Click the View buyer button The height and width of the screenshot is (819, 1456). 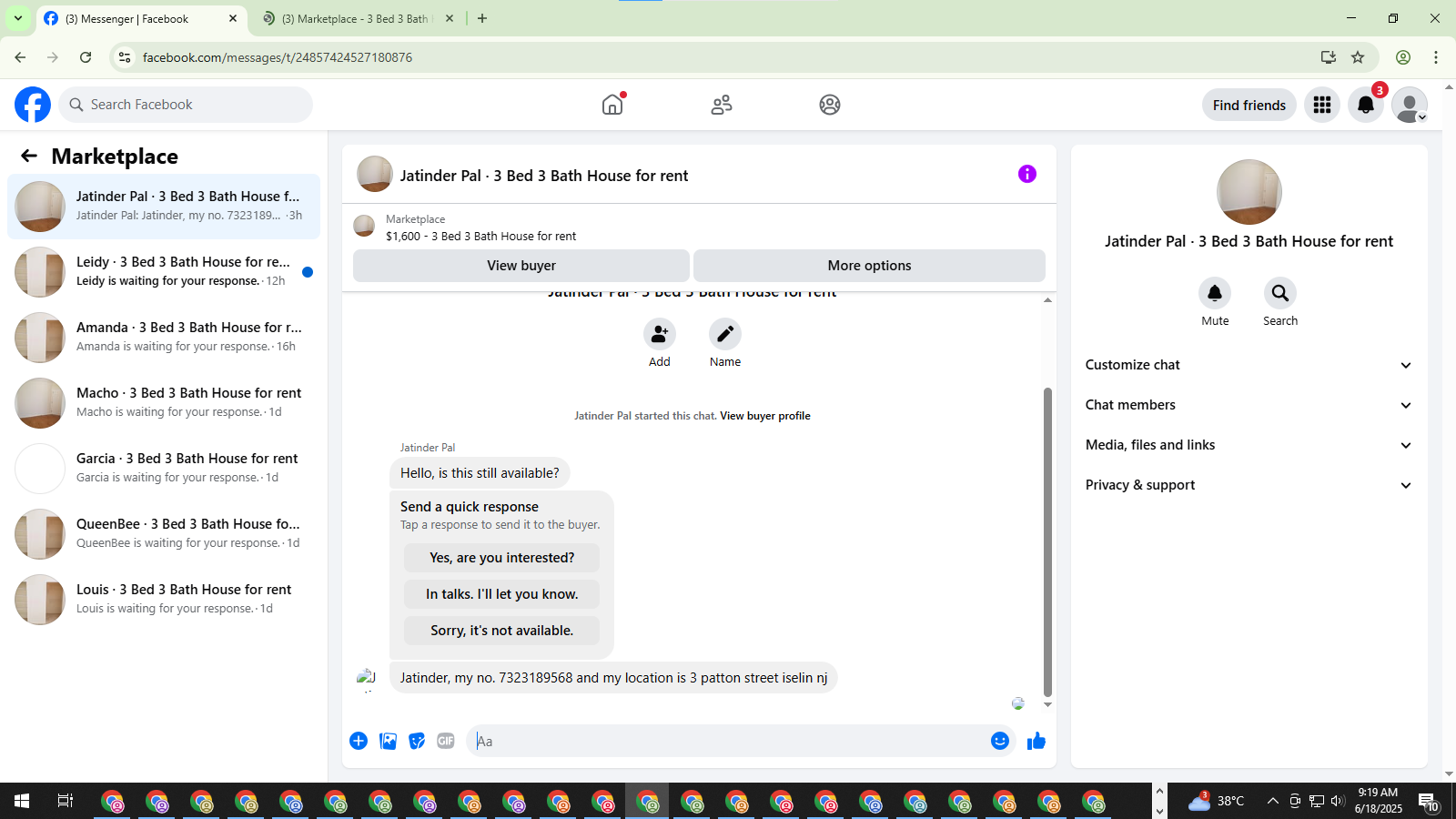[x=521, y=266]
